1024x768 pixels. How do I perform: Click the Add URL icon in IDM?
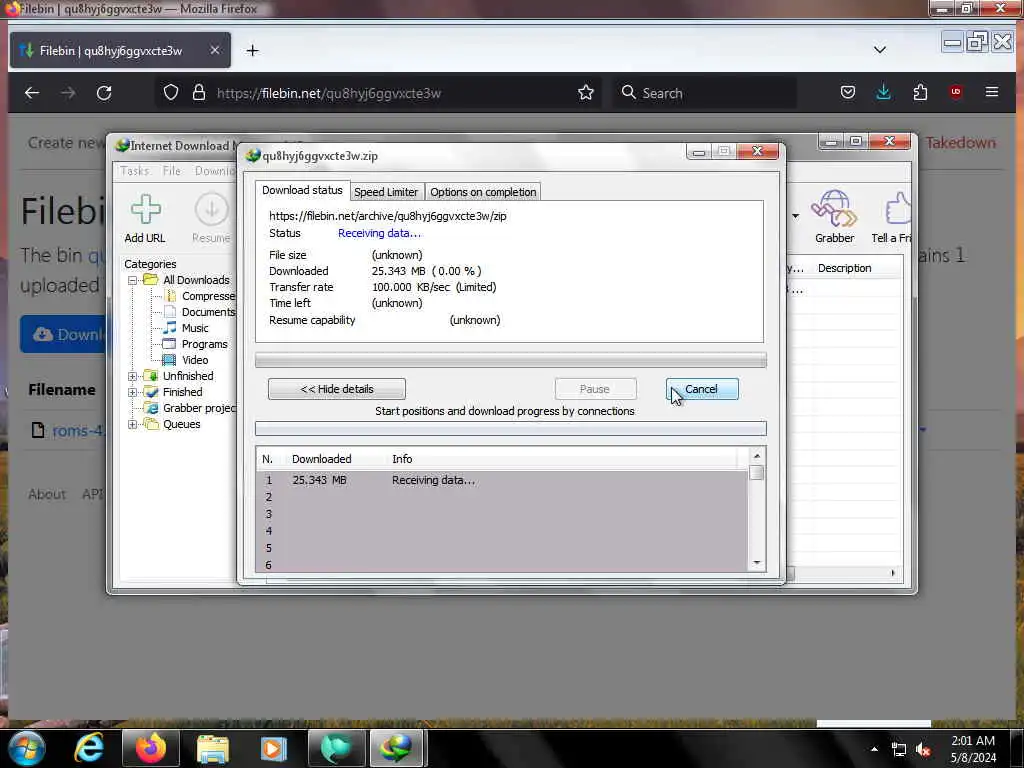(x=145, y=210)
